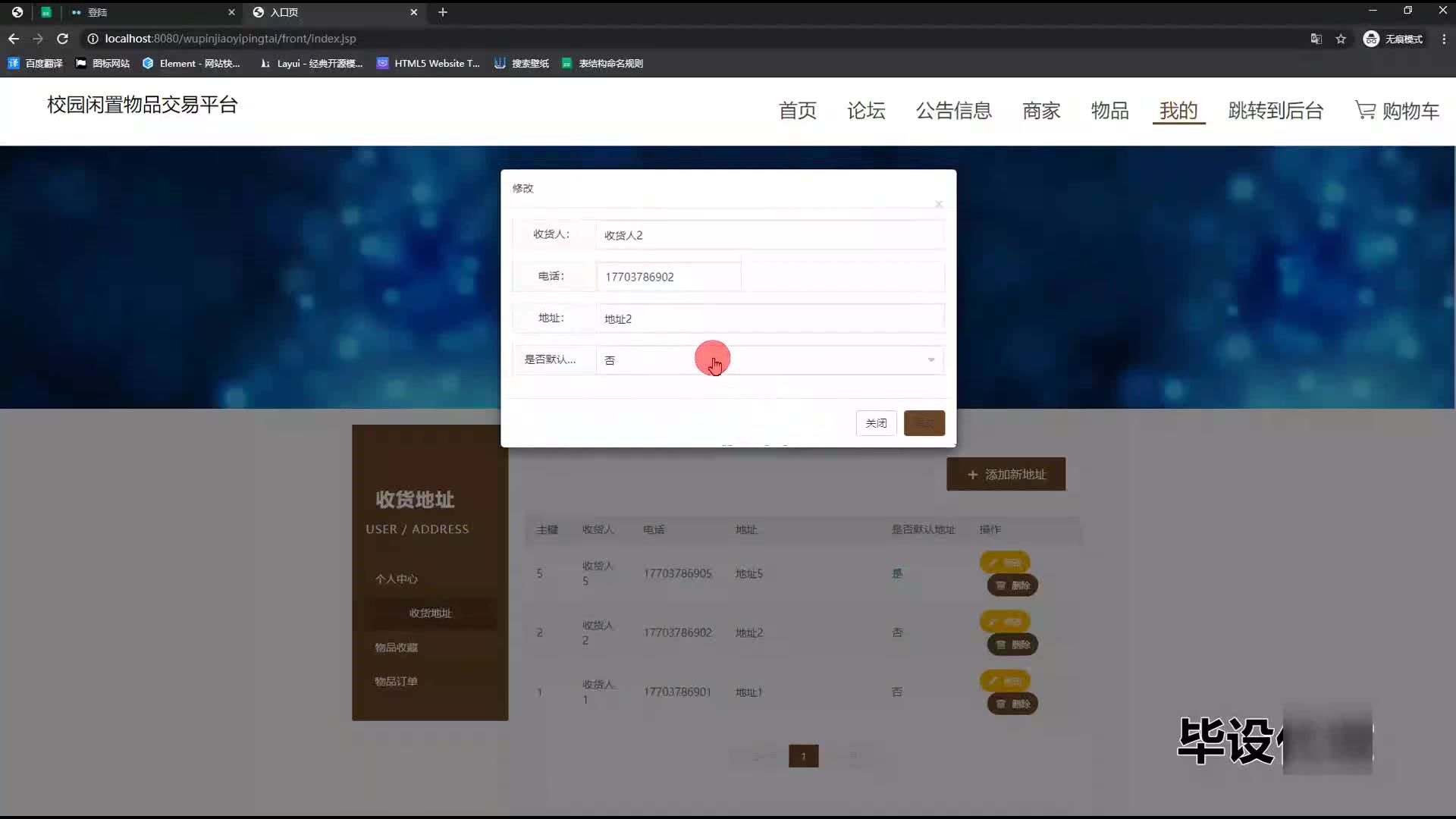Click the 地址 input field
The image size is (1456, 819).
(769, 318)
